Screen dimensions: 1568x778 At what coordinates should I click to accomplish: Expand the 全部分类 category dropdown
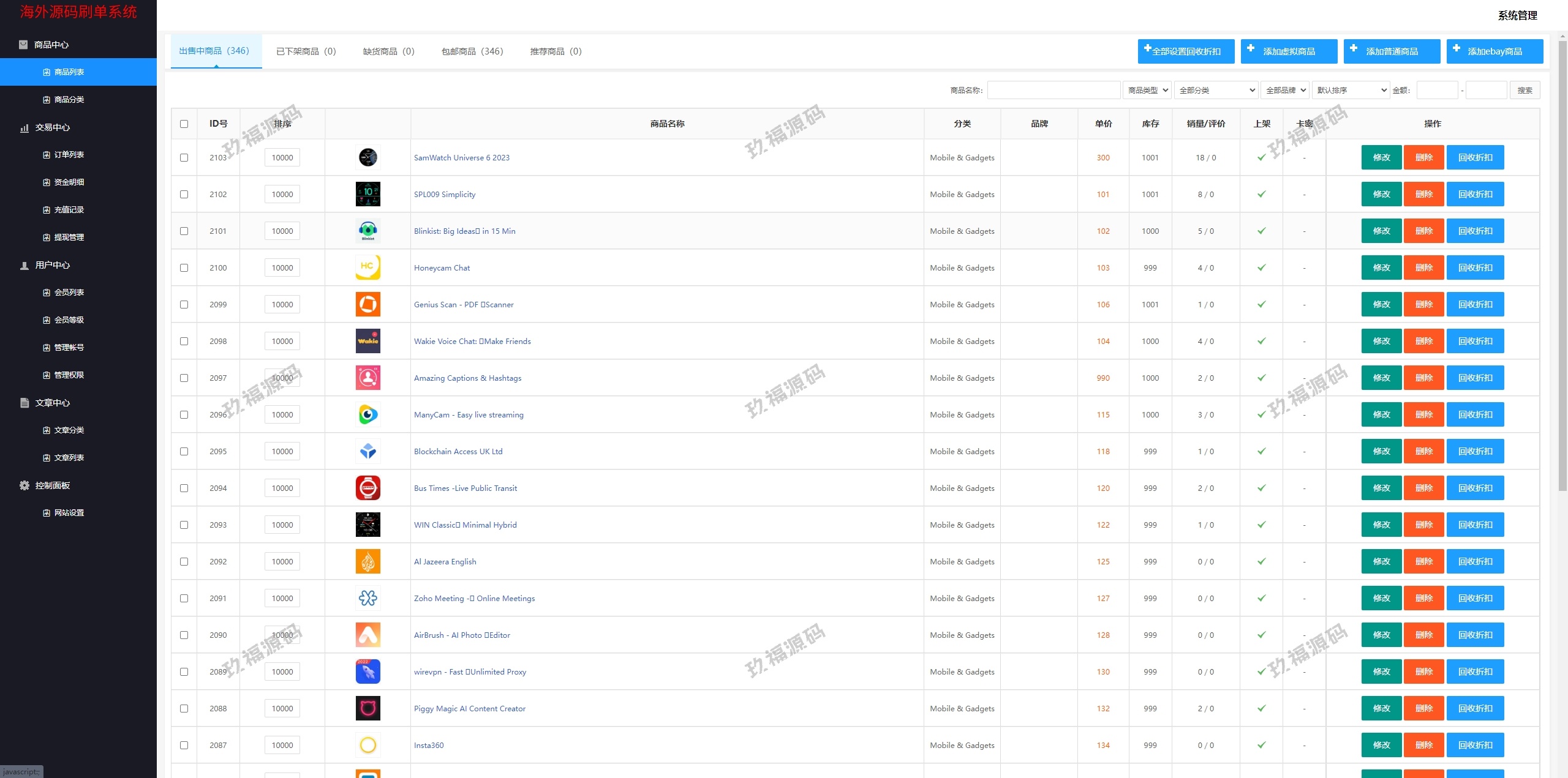point(1215,90)
